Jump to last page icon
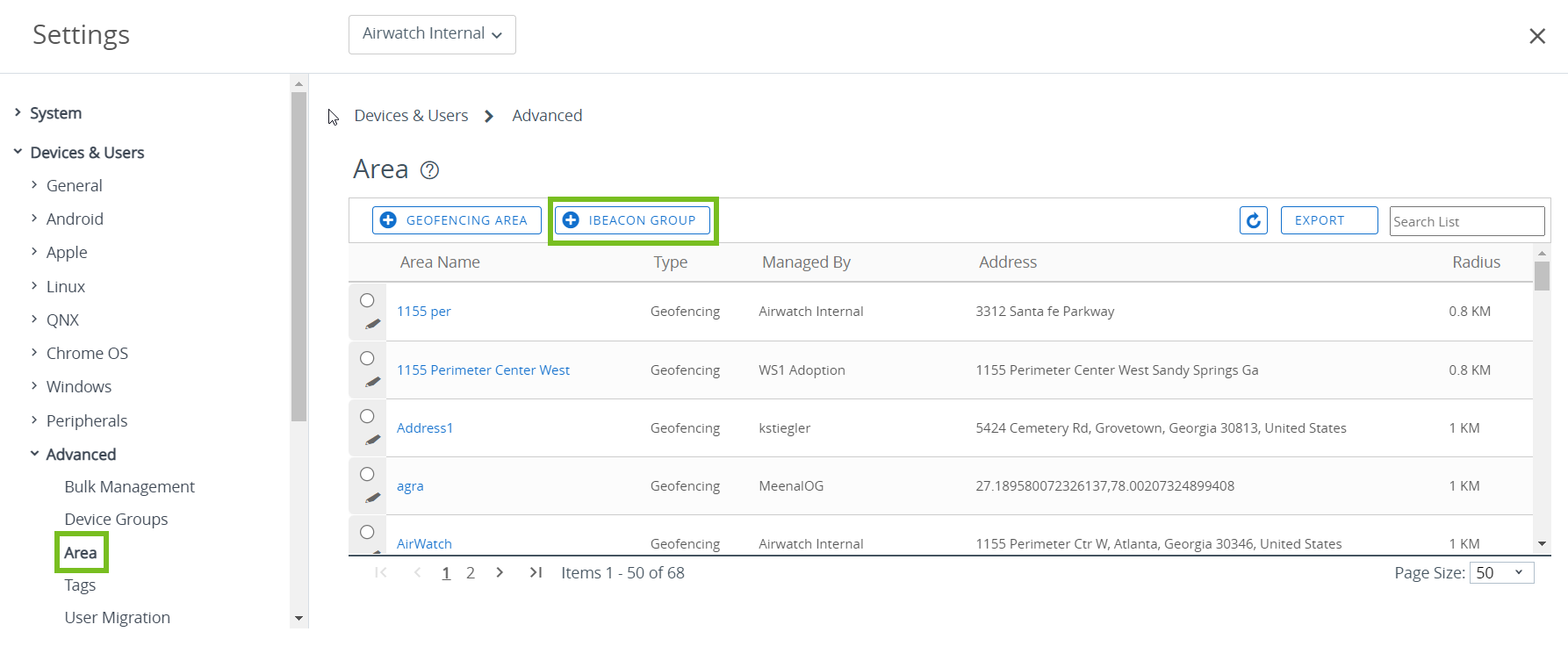 pos(536,572)
